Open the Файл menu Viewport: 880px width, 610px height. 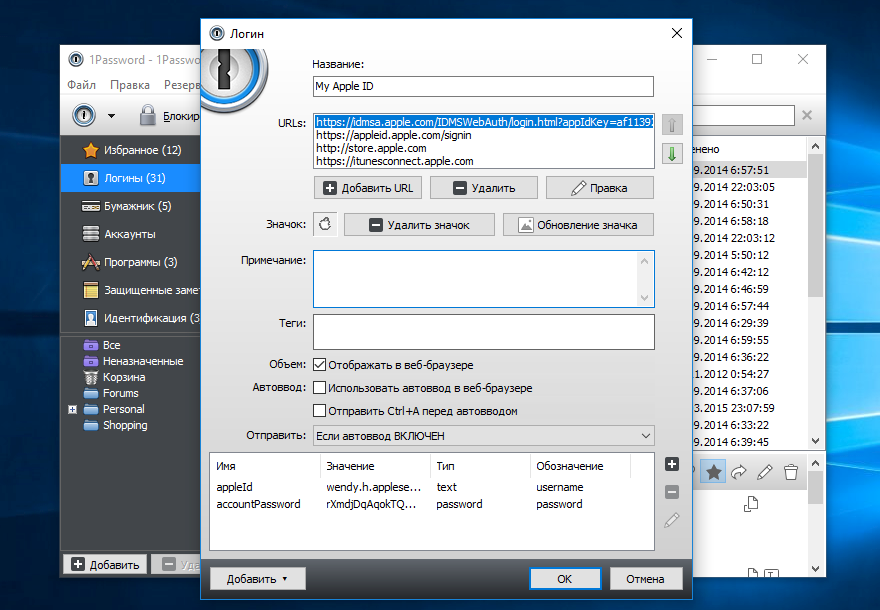81,85
